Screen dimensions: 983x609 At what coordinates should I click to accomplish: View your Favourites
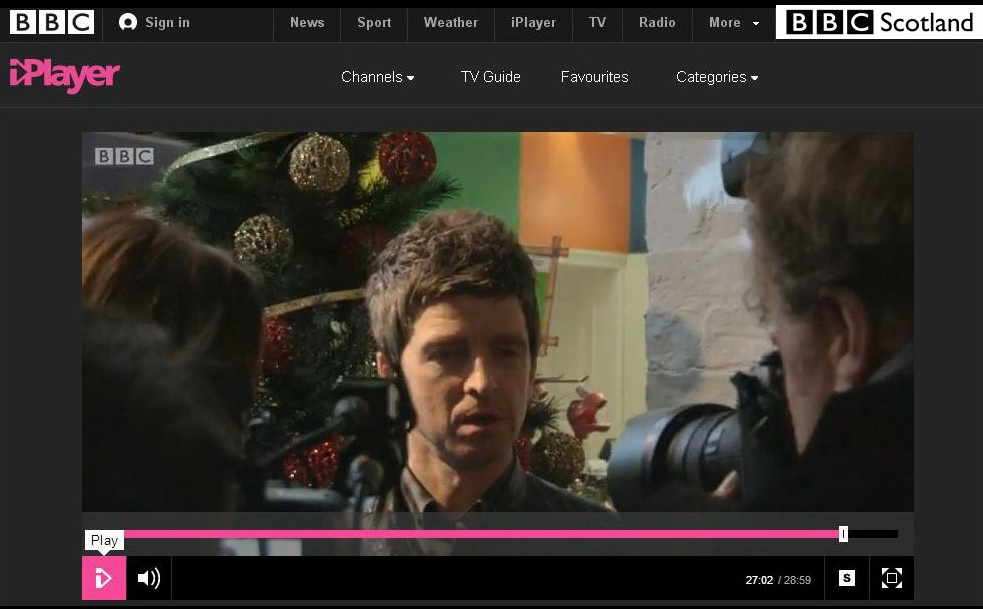click(x=594, y=77)
